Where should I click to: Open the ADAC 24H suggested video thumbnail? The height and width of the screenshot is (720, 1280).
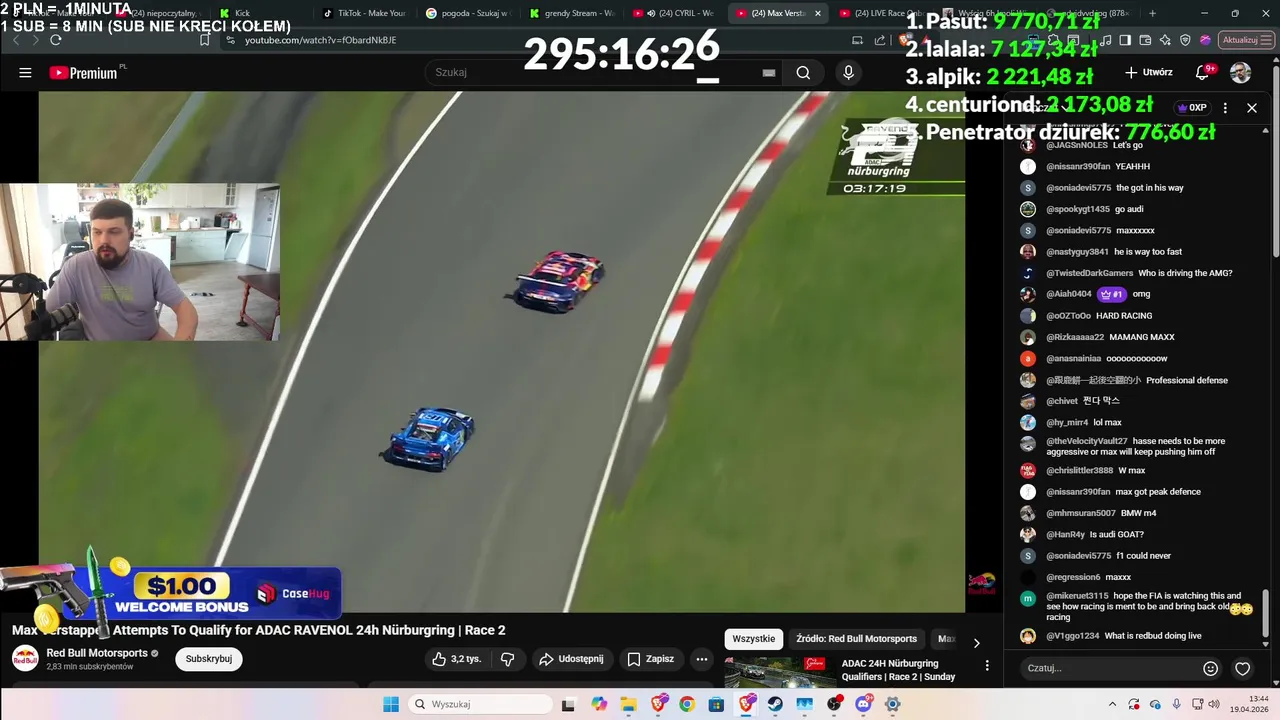(780, 673)
